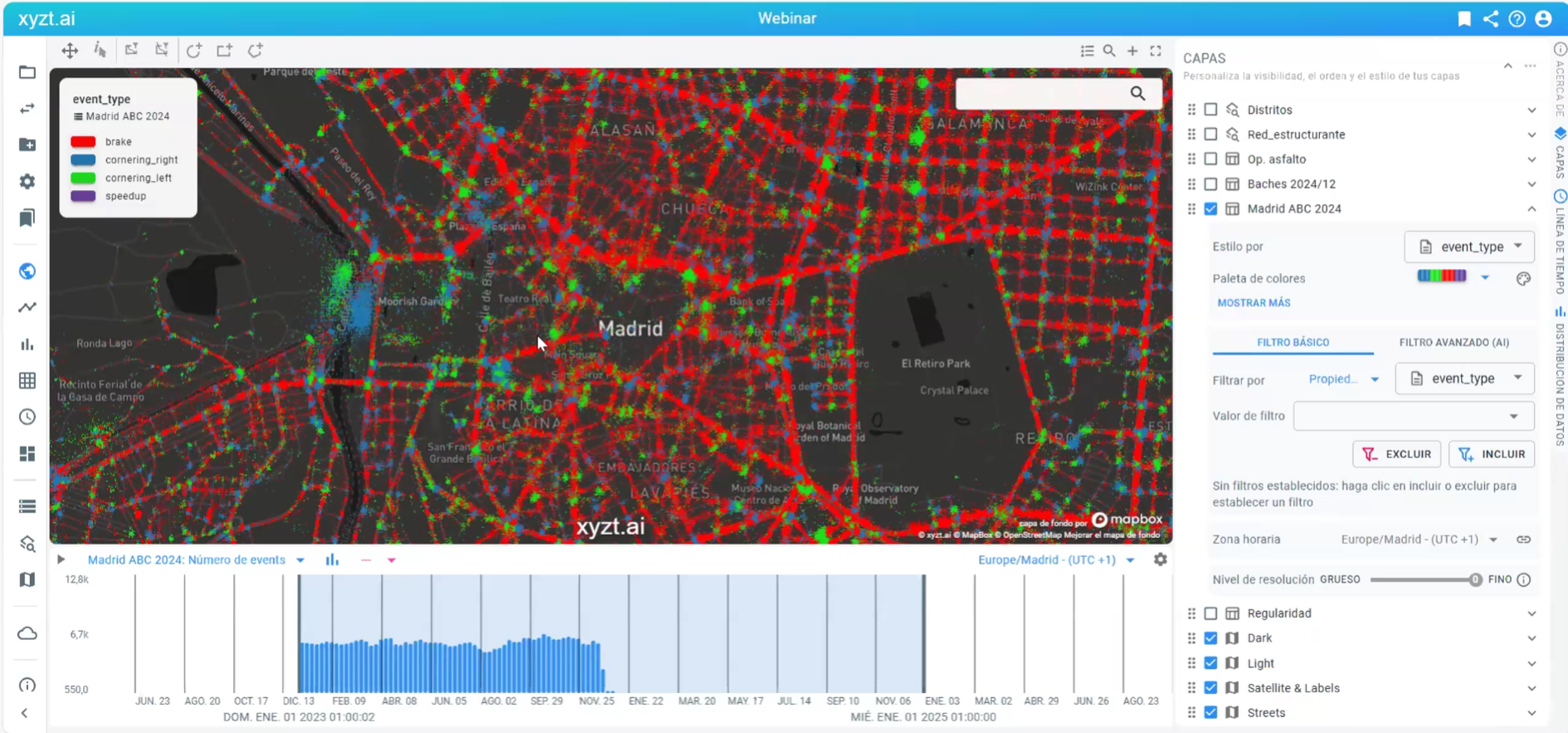Open the Valor de filtro dropdown

[x=1413, y=416]
